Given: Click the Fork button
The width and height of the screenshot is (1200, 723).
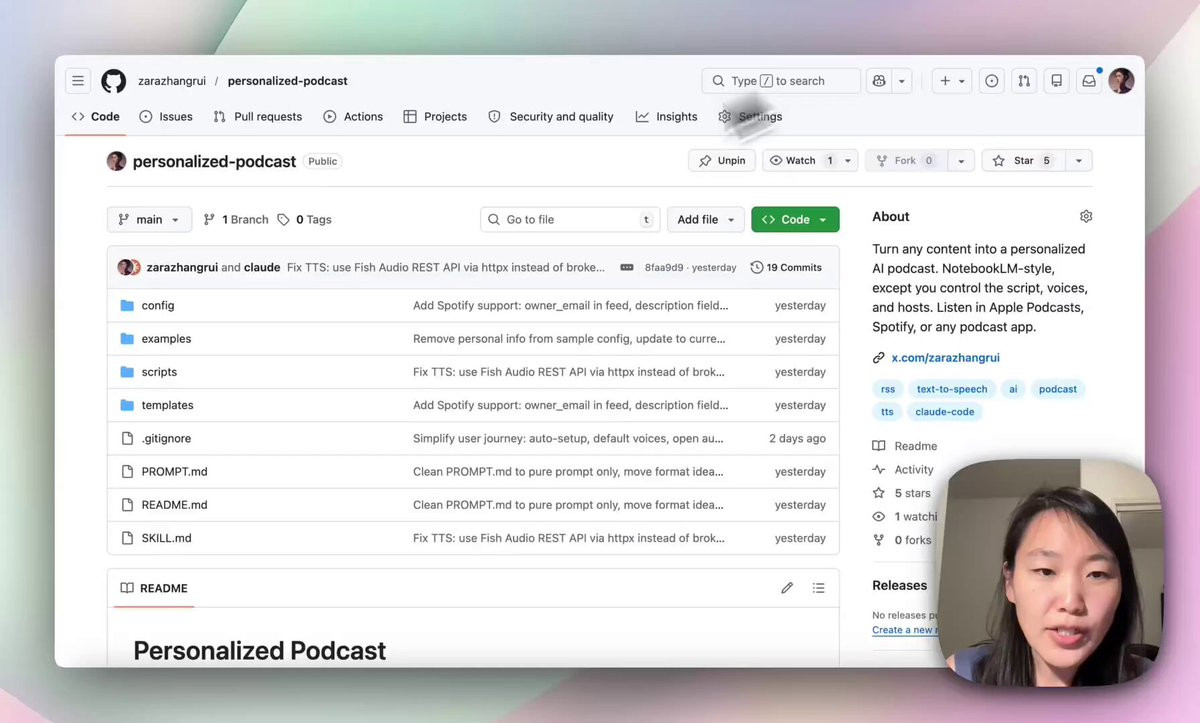Looking at the screenshot, I should click(x=905, y=161).
